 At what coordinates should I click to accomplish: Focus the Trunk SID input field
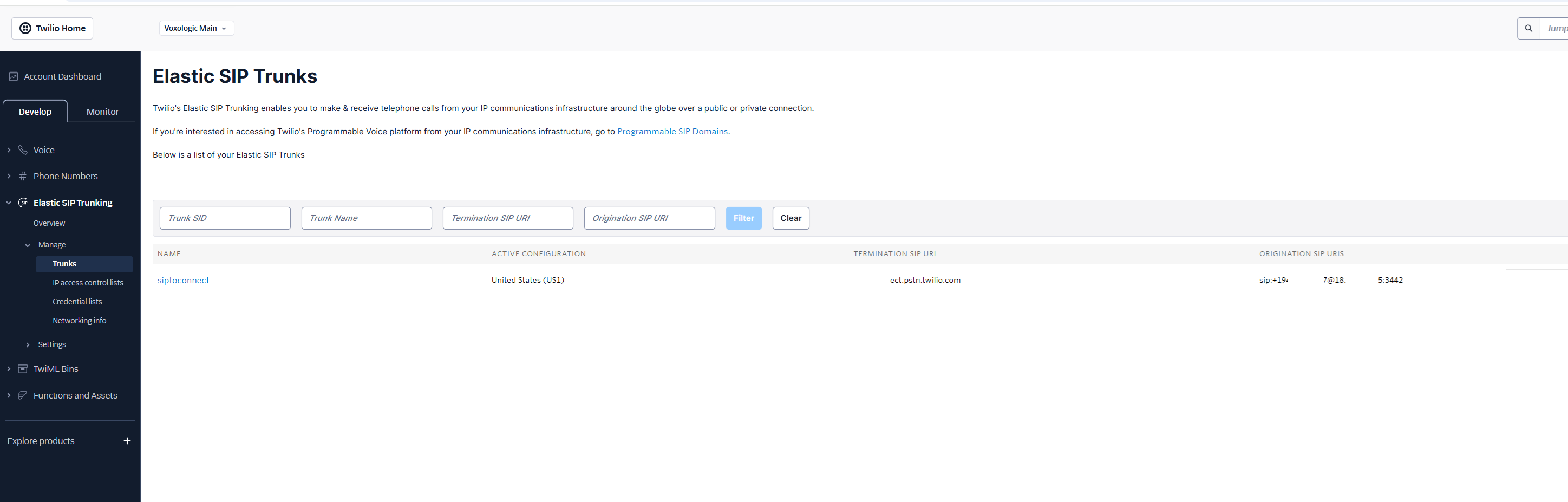coord(225,218)
